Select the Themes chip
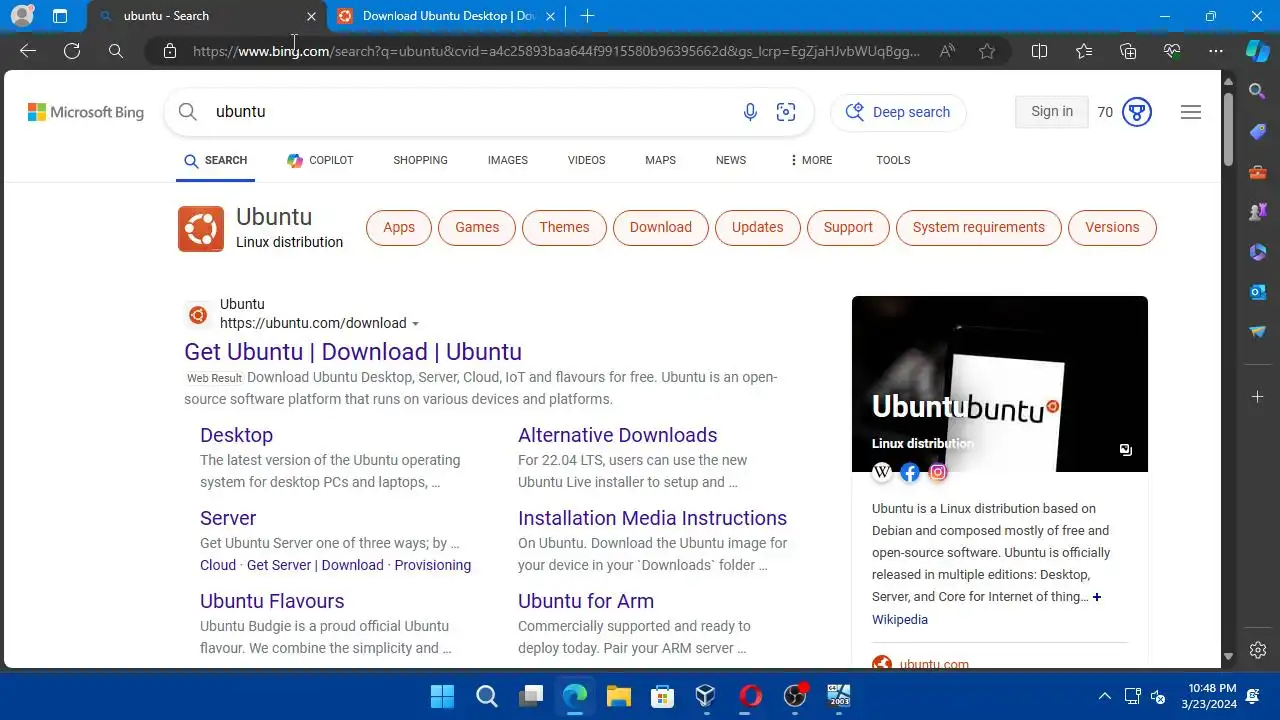This screenshot has height=720, width=1280. click(564, 227)
